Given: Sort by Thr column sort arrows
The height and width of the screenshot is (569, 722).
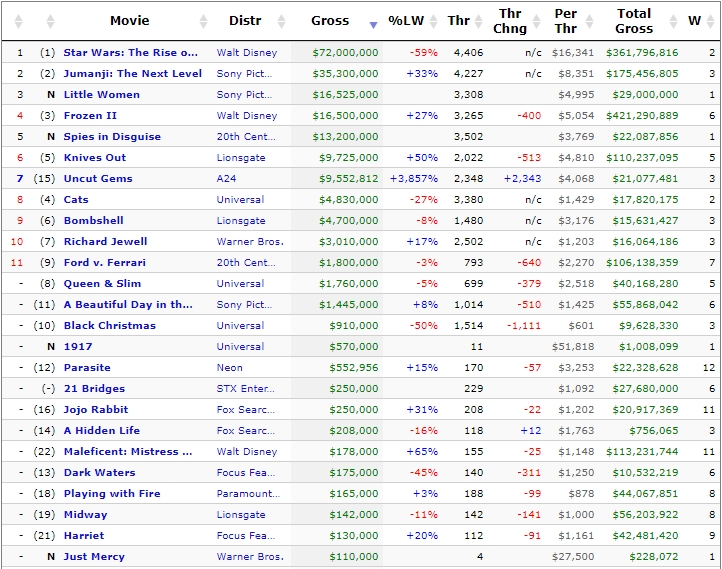Looking at the screenshot, I should [478, 21].
